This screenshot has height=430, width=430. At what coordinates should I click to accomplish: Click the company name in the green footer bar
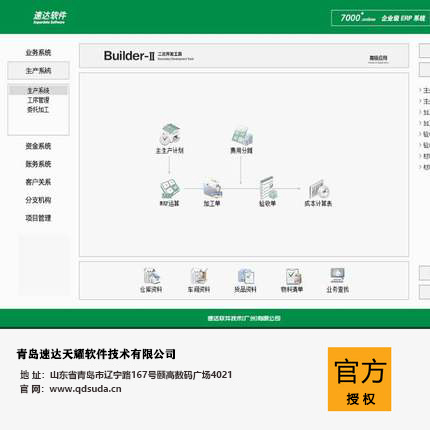244,318
